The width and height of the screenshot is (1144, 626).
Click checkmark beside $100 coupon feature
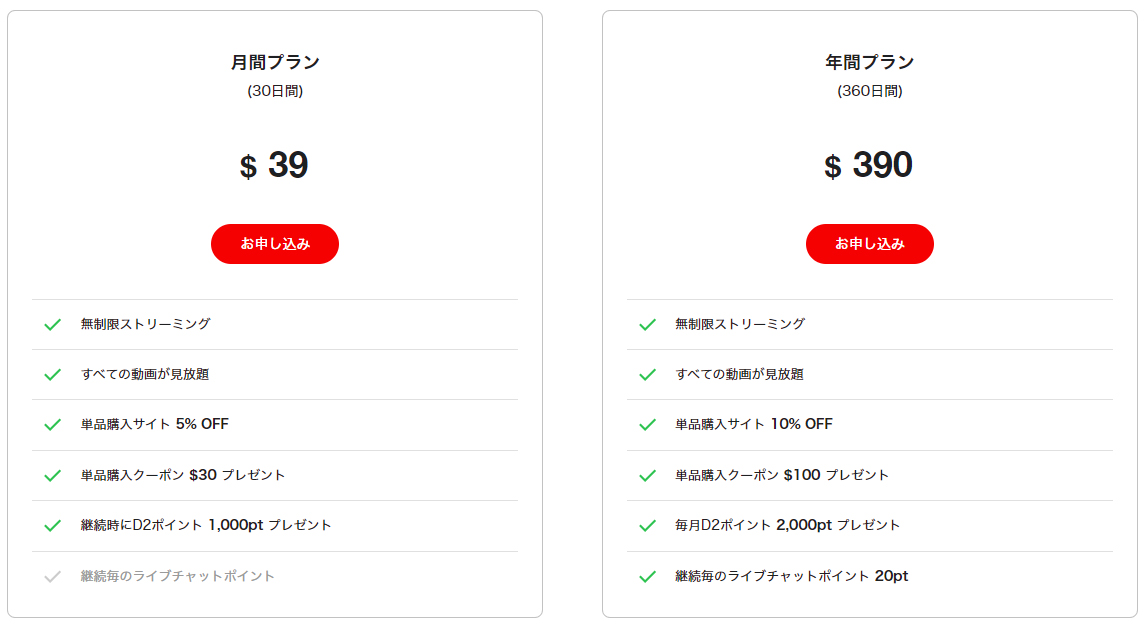click(x=647, y=476)
